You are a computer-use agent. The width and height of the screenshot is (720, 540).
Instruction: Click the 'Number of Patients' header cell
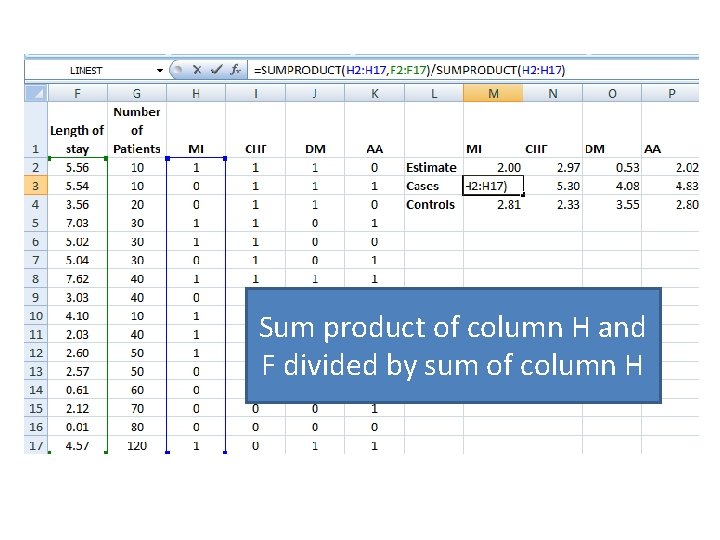click(x=137, y=130)
